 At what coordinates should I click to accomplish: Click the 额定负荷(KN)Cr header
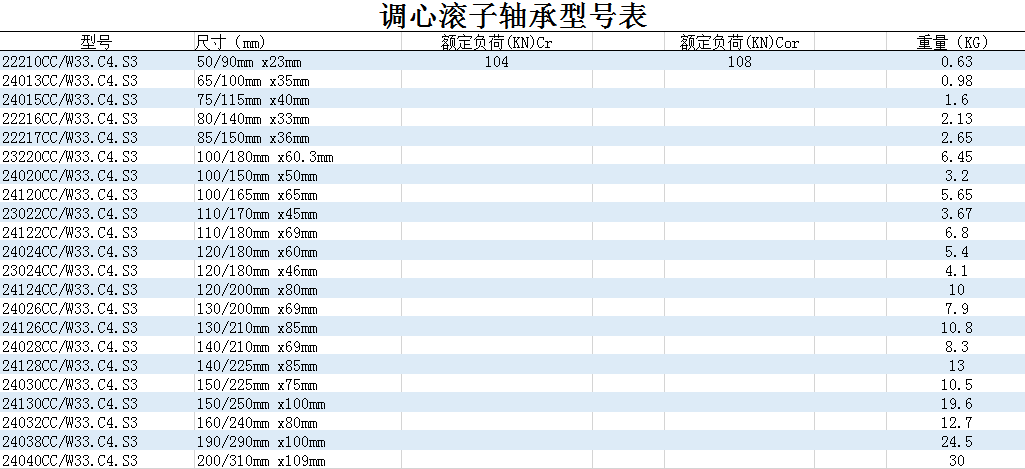tap(496, 43)
